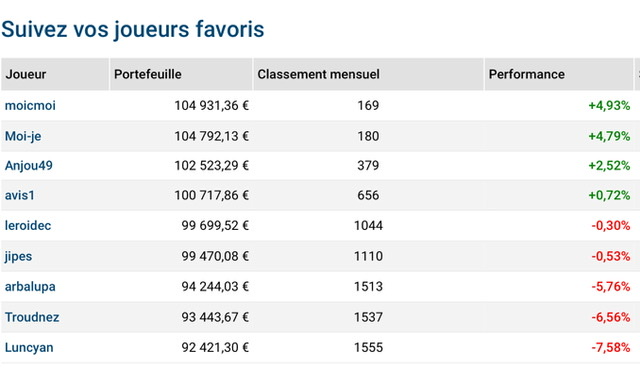Screen dimensions: 640x379
Task: Click Luncyan's -7,58% performance value
Action: tap(611, 348)
